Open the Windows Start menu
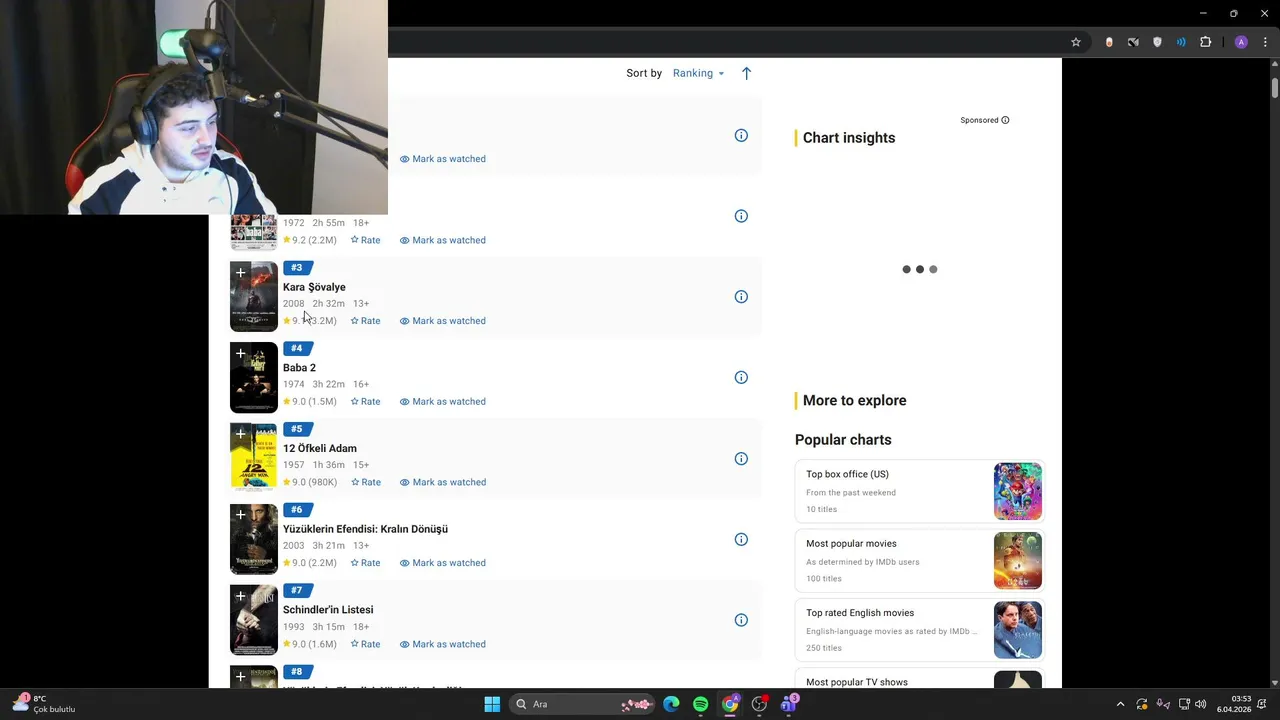 (492, 704)
